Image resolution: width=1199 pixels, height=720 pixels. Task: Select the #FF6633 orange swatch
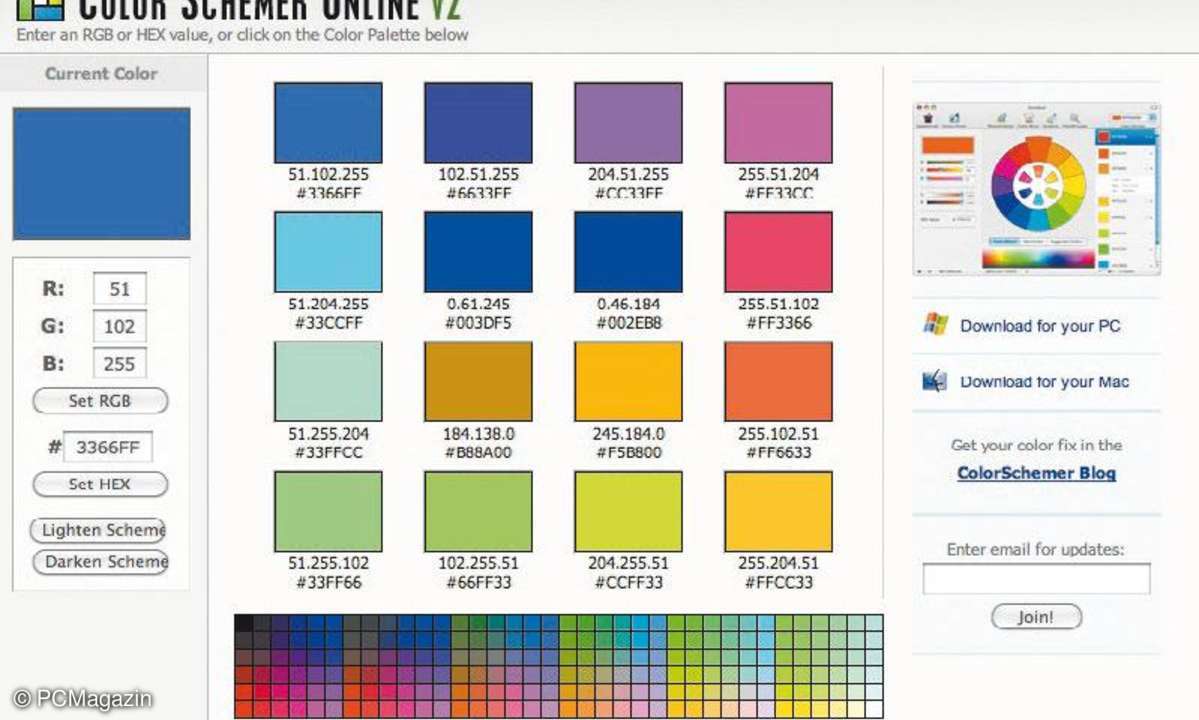[x=778, y=381]
